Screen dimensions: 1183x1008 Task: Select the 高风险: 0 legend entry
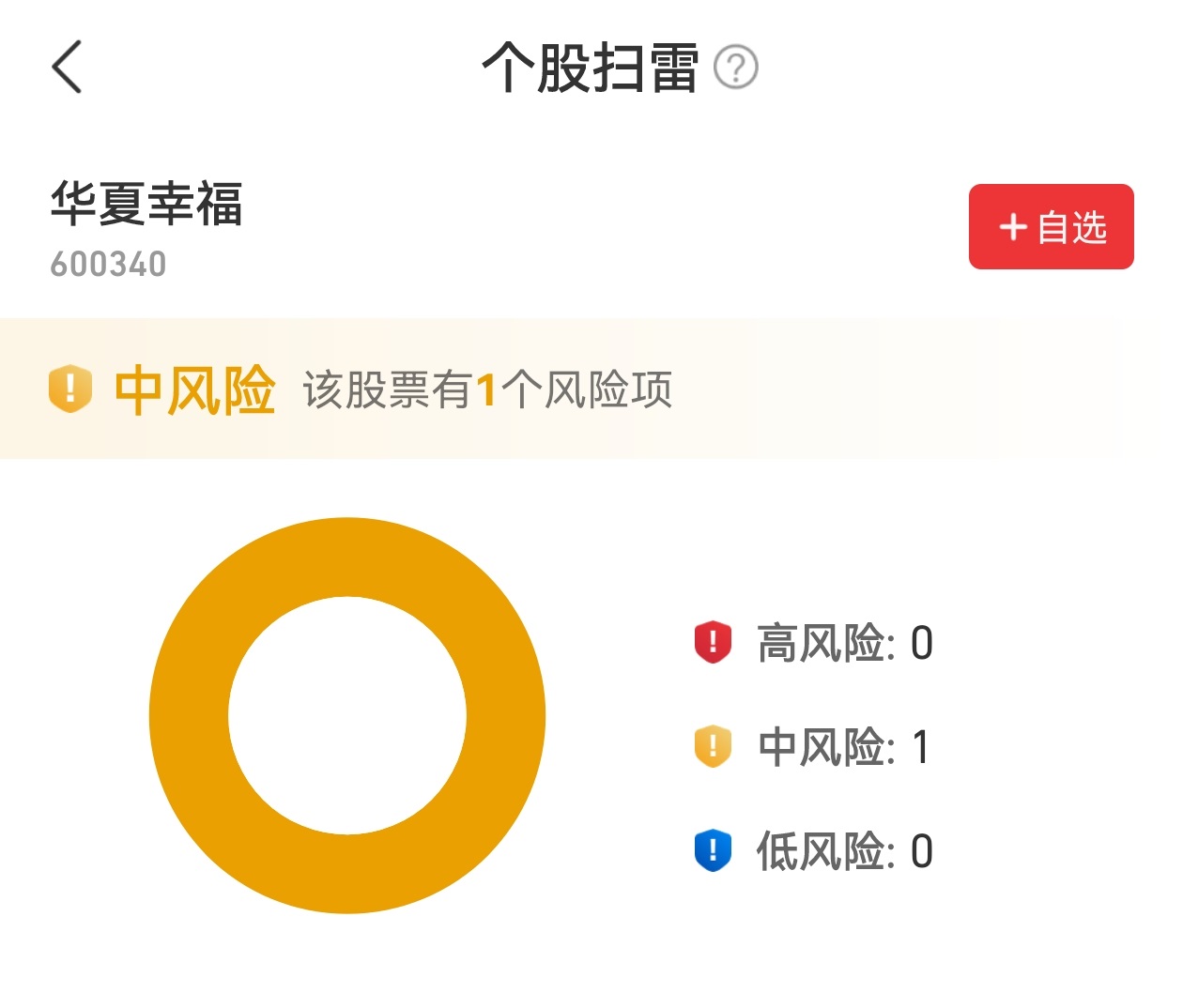point(844,644)
